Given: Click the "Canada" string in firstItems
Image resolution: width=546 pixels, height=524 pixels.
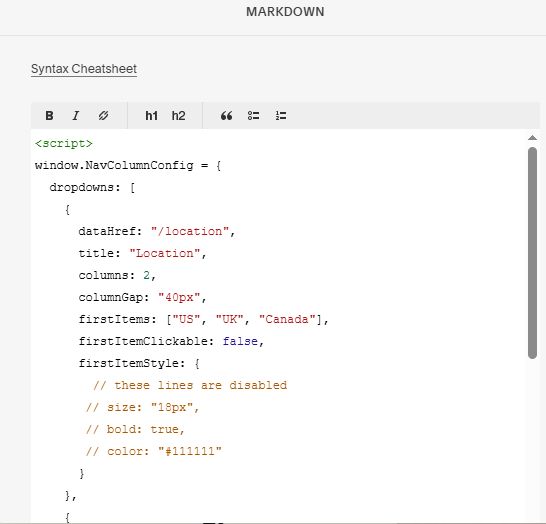Looking at the screenshot, I should coord(287,319).
